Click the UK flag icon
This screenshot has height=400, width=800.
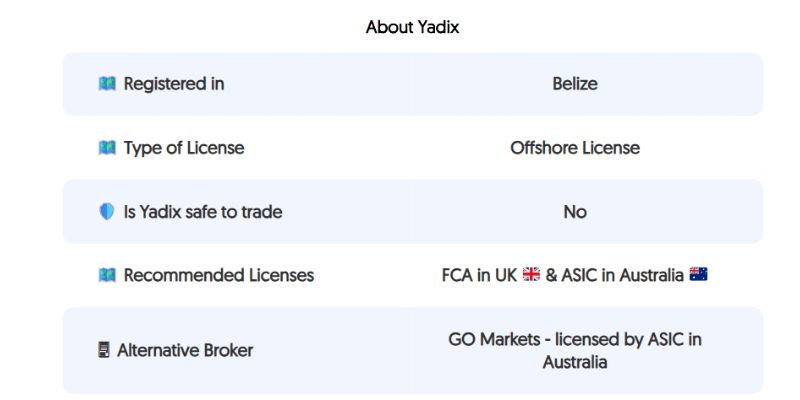pos(531,275)
